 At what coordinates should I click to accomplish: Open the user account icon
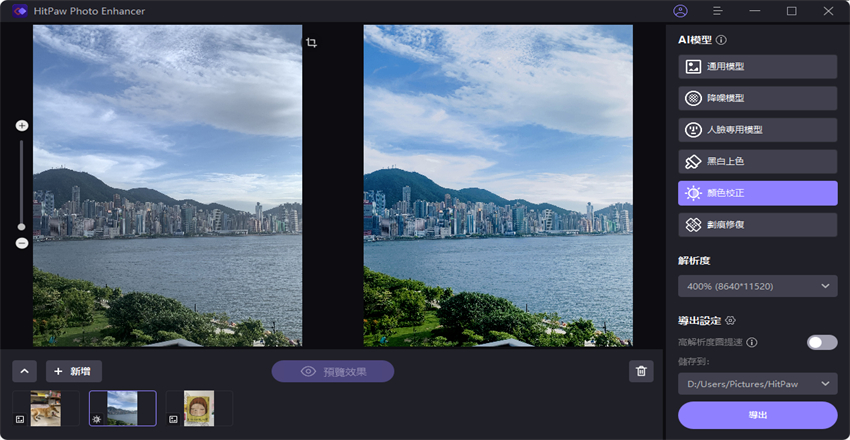click(681, 11)
